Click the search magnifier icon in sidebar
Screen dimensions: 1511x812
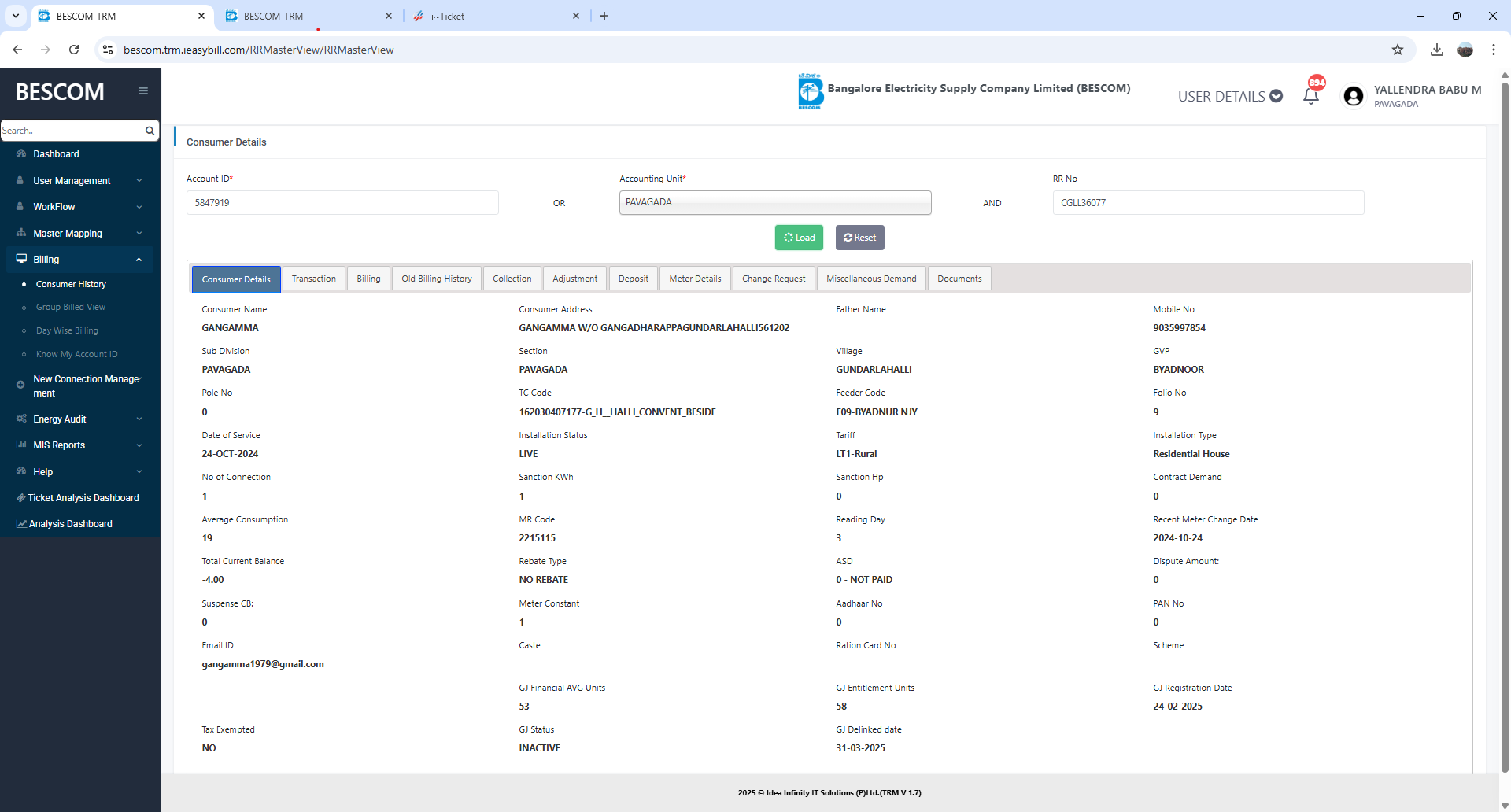pos(150,131)
